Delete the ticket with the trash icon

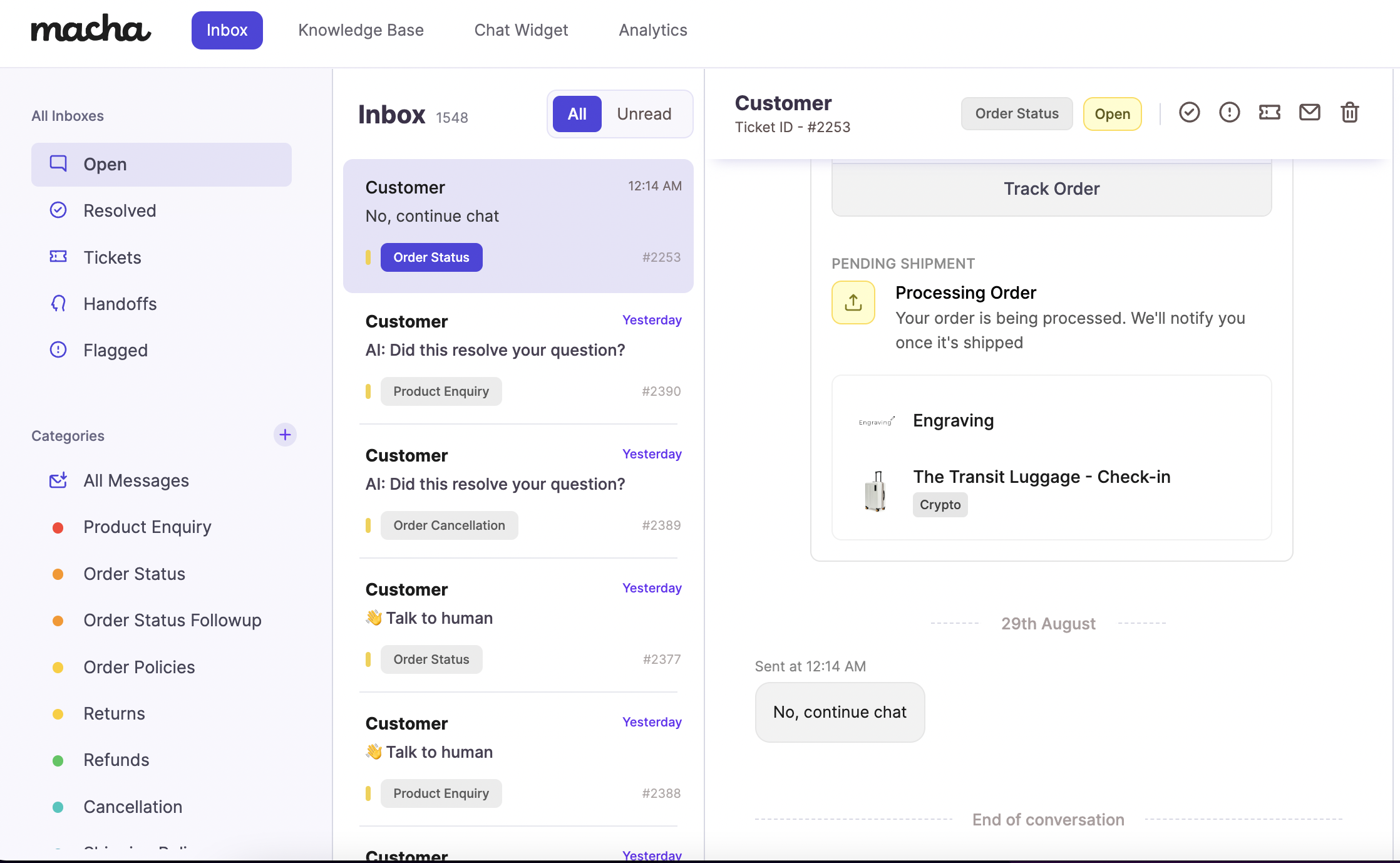click(x=1349, y=113)
